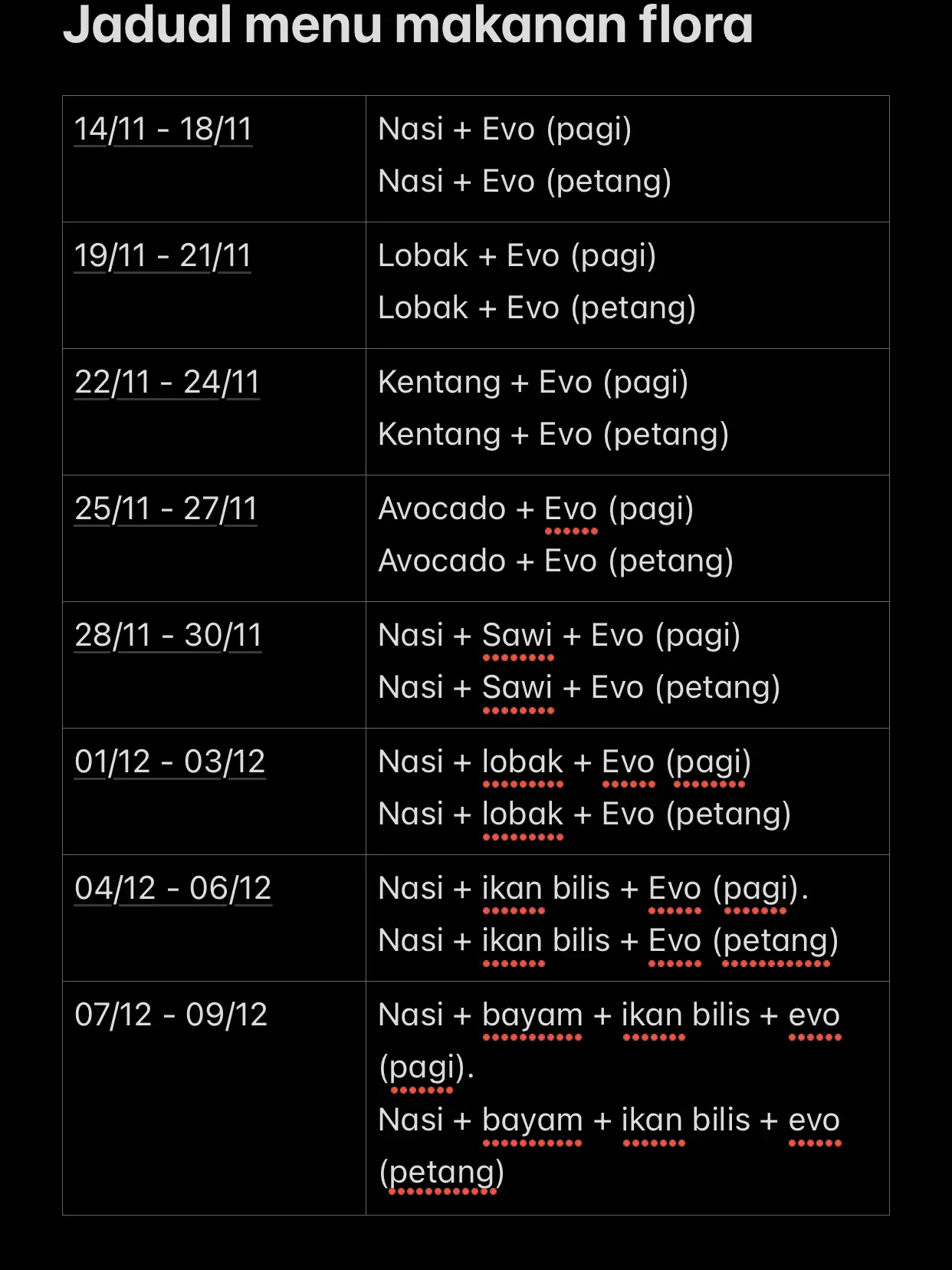Tap the underlined word lobak in petang line
952x1270 pixels.
523,814
